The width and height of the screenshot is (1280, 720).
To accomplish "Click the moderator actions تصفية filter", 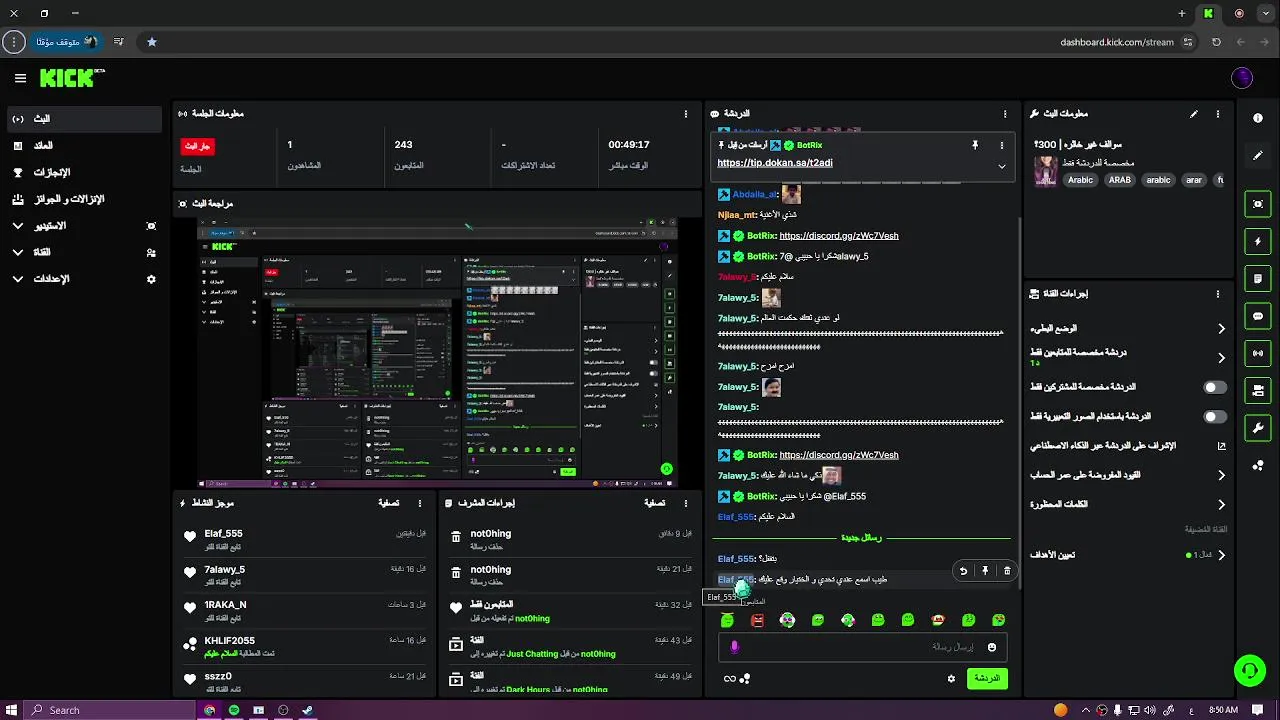I will point(654,503).
